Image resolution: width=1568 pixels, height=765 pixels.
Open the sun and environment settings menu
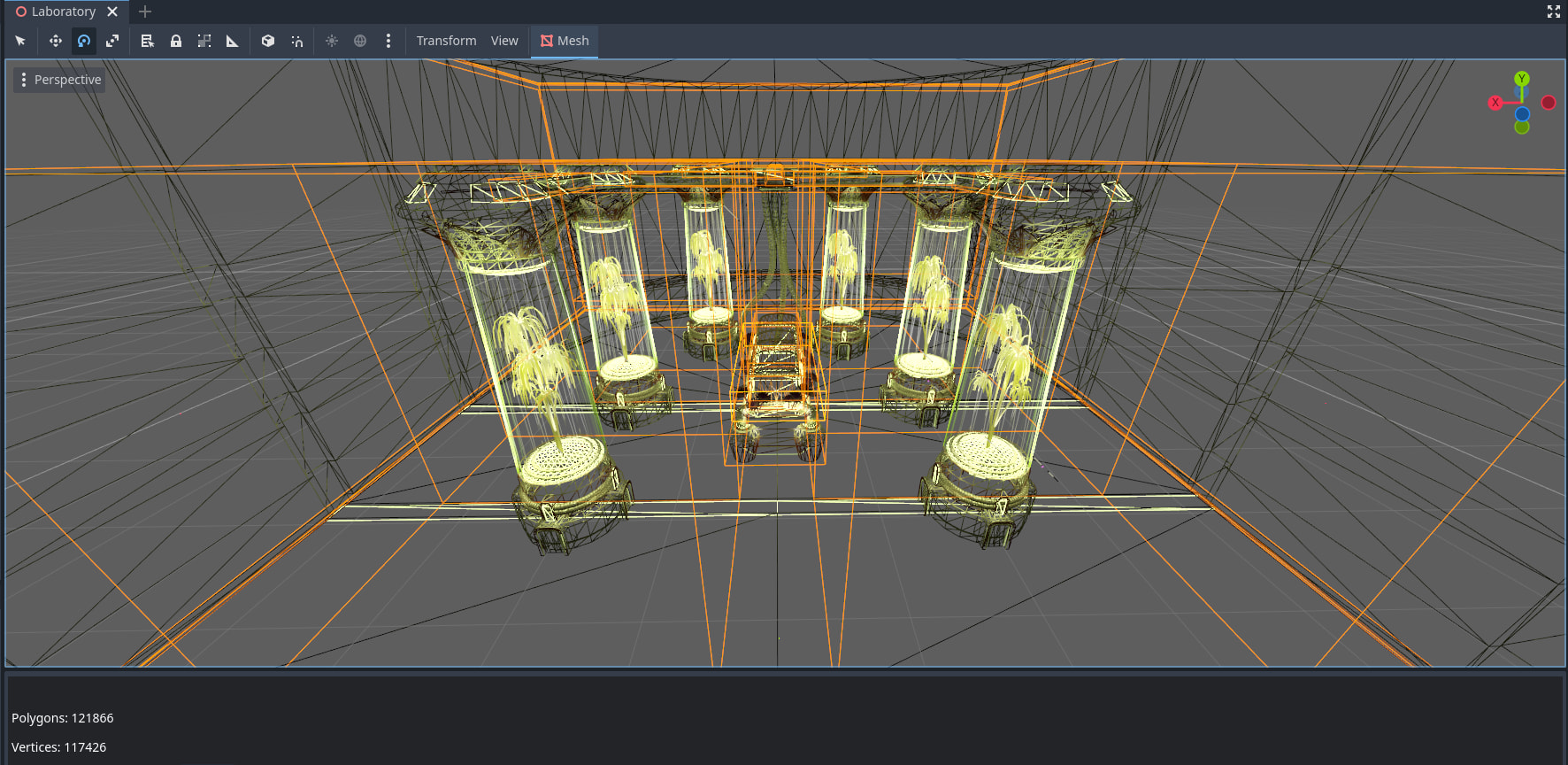tap(388, 41)
